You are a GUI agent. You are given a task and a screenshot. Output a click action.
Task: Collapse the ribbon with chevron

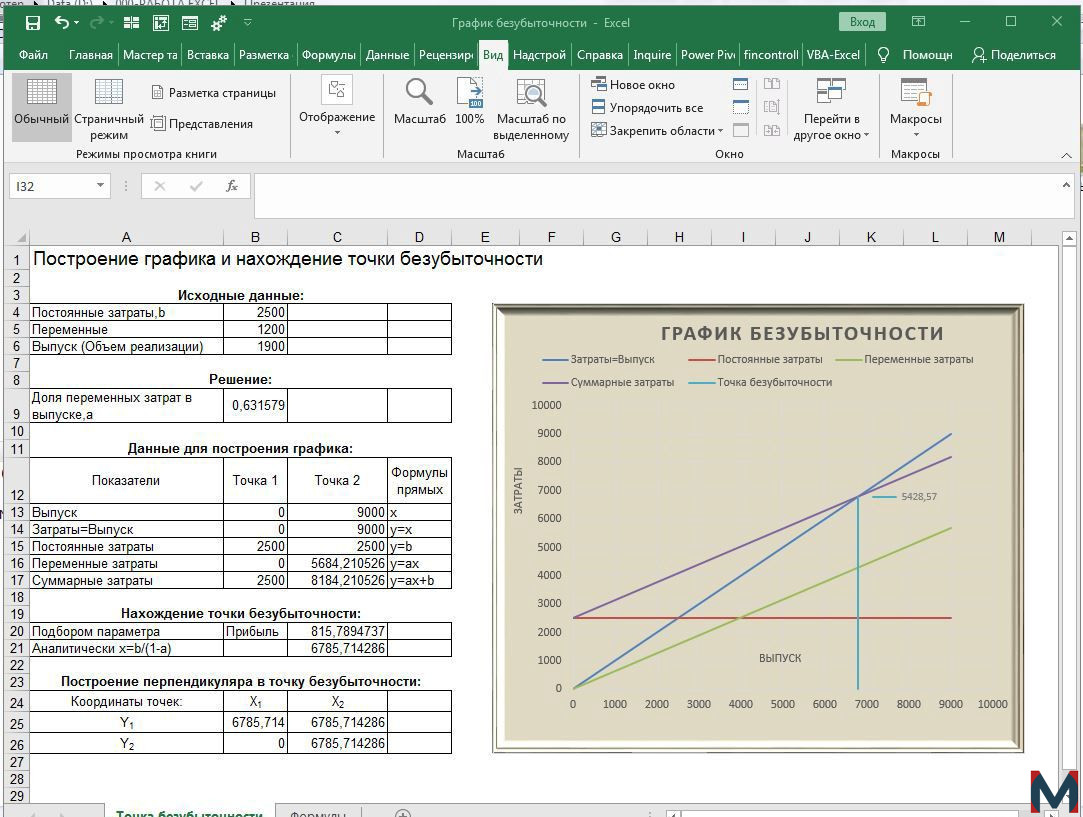[1066, 155]
